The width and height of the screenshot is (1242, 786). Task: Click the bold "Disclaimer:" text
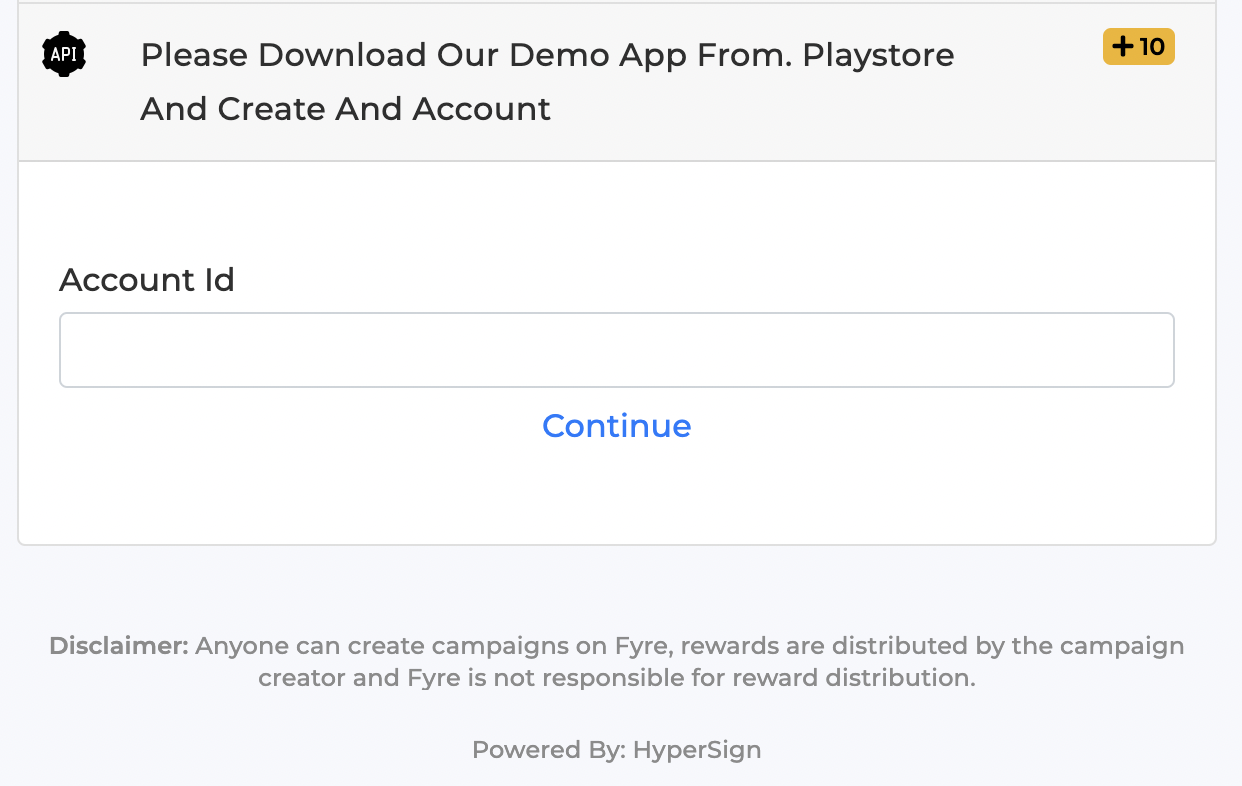pyautogui.click(x=119, y=646)
